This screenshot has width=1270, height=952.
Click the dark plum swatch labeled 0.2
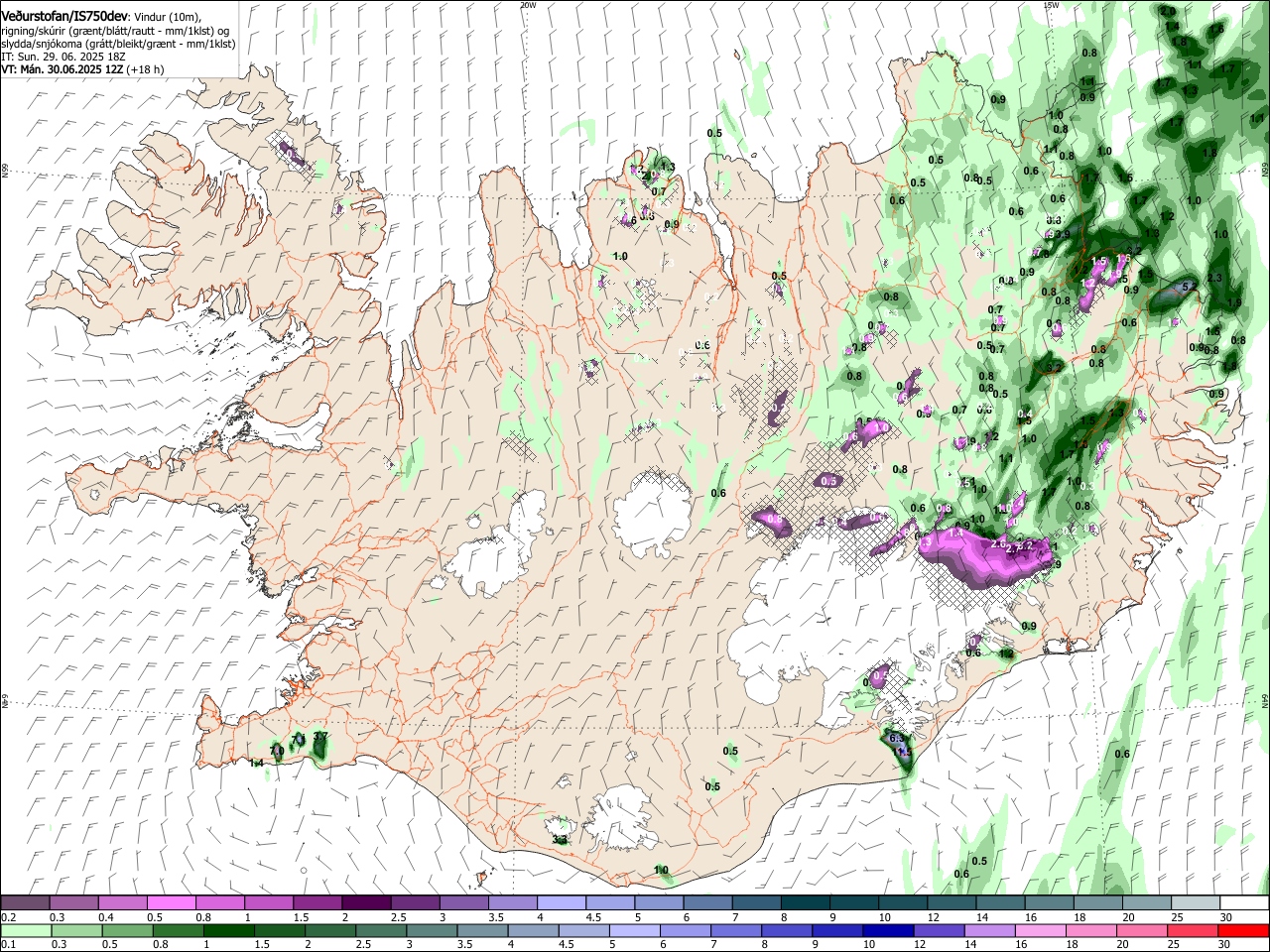(26, 902)
